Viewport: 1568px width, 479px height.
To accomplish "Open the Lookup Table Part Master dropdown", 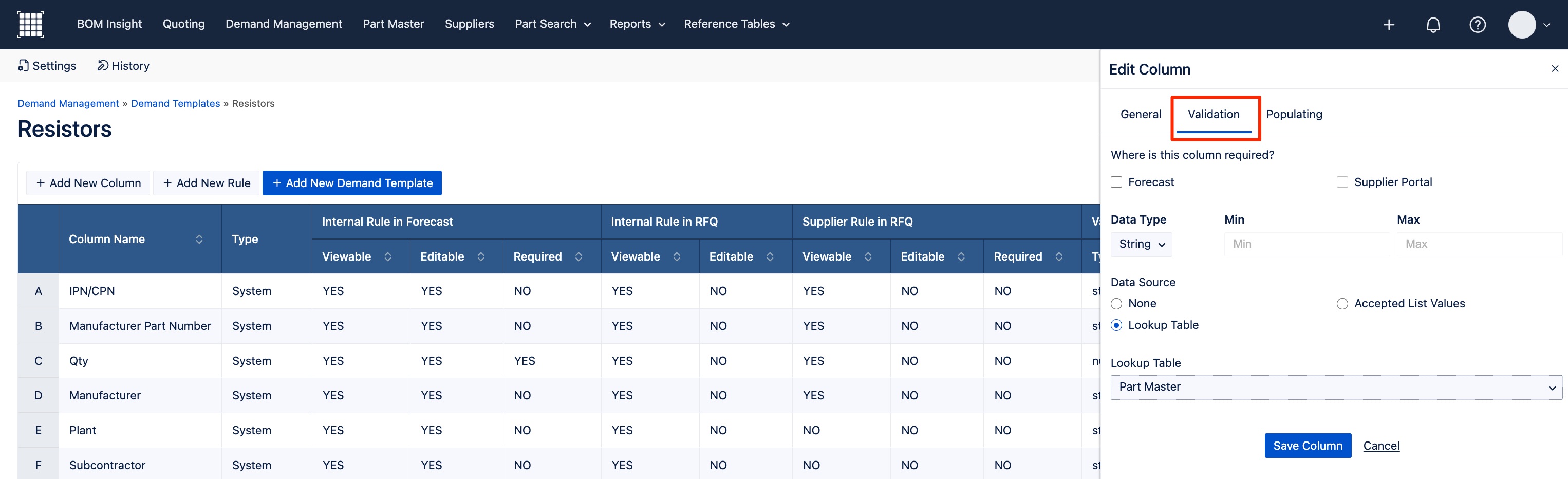I will click(x=1336, y=387).
